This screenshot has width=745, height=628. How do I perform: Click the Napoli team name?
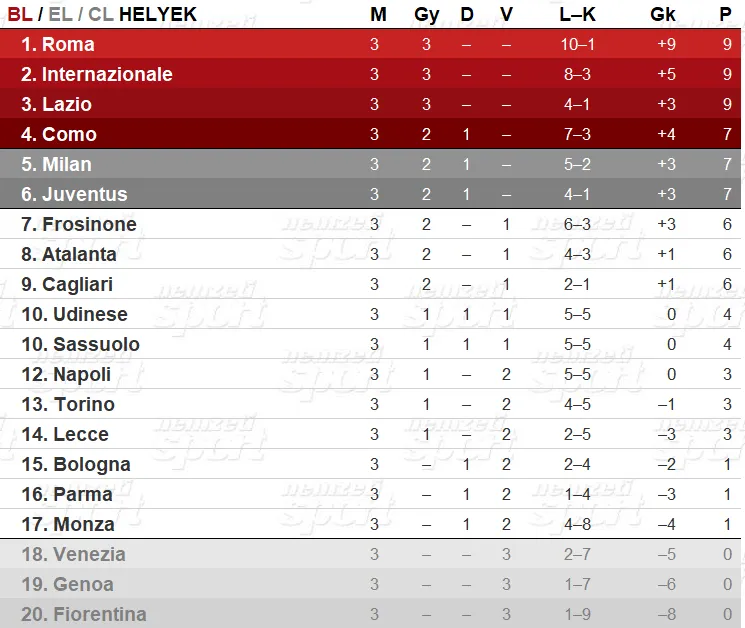[x=82, y=374]
